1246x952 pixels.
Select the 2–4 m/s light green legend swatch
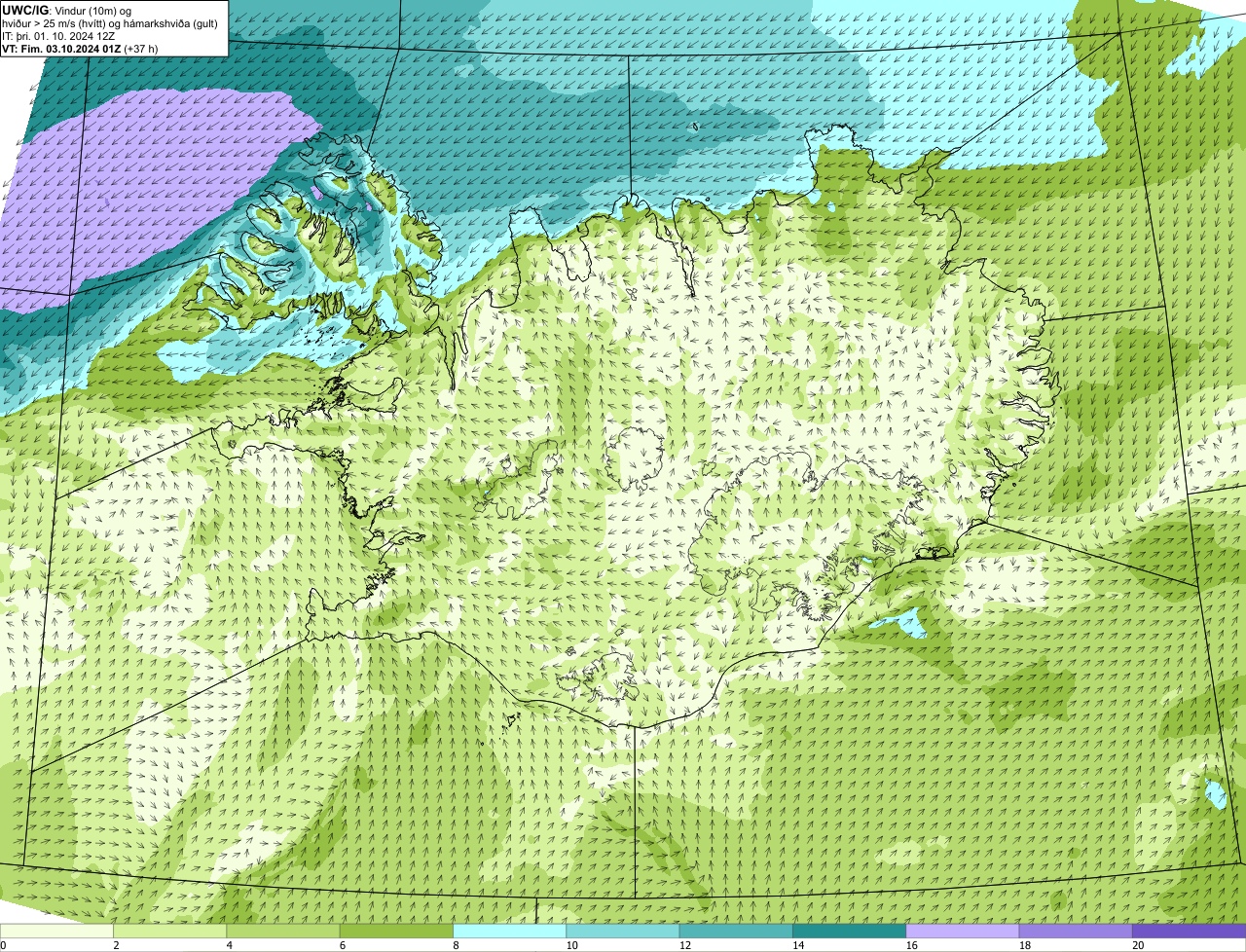[169, 931]
